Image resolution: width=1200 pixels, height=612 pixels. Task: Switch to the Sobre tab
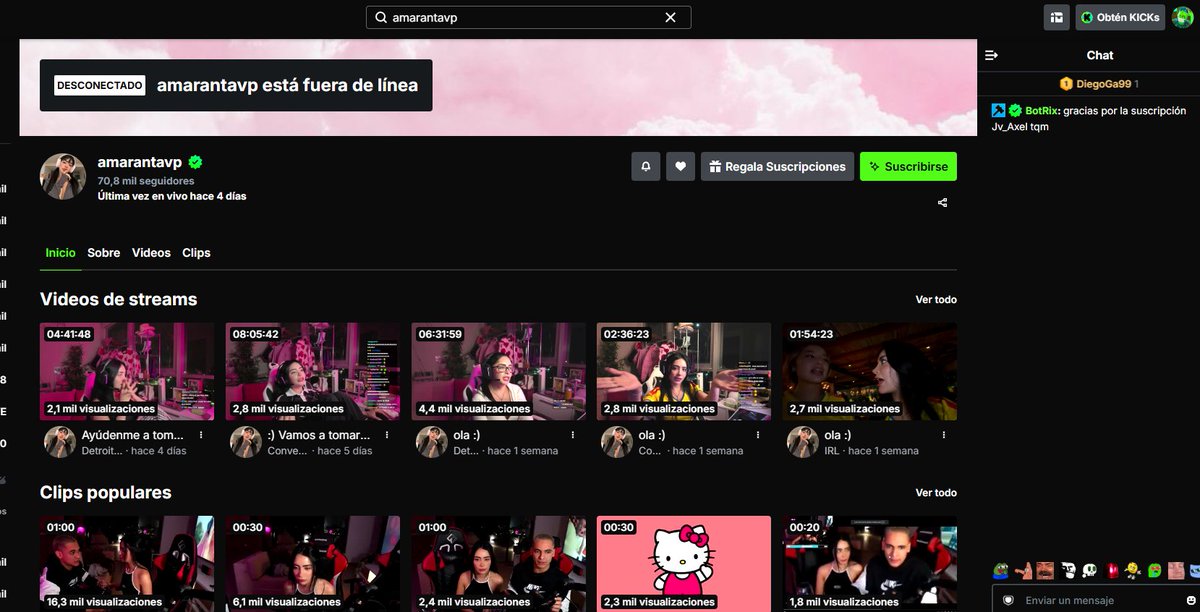coord(104,253)
